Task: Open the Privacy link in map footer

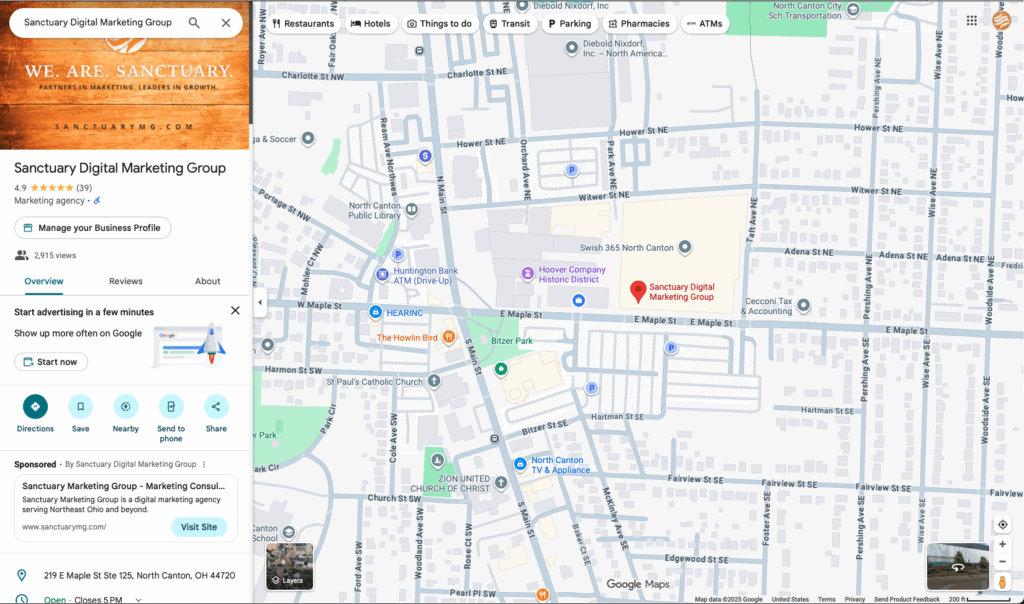Action: [x=854, y=599]
